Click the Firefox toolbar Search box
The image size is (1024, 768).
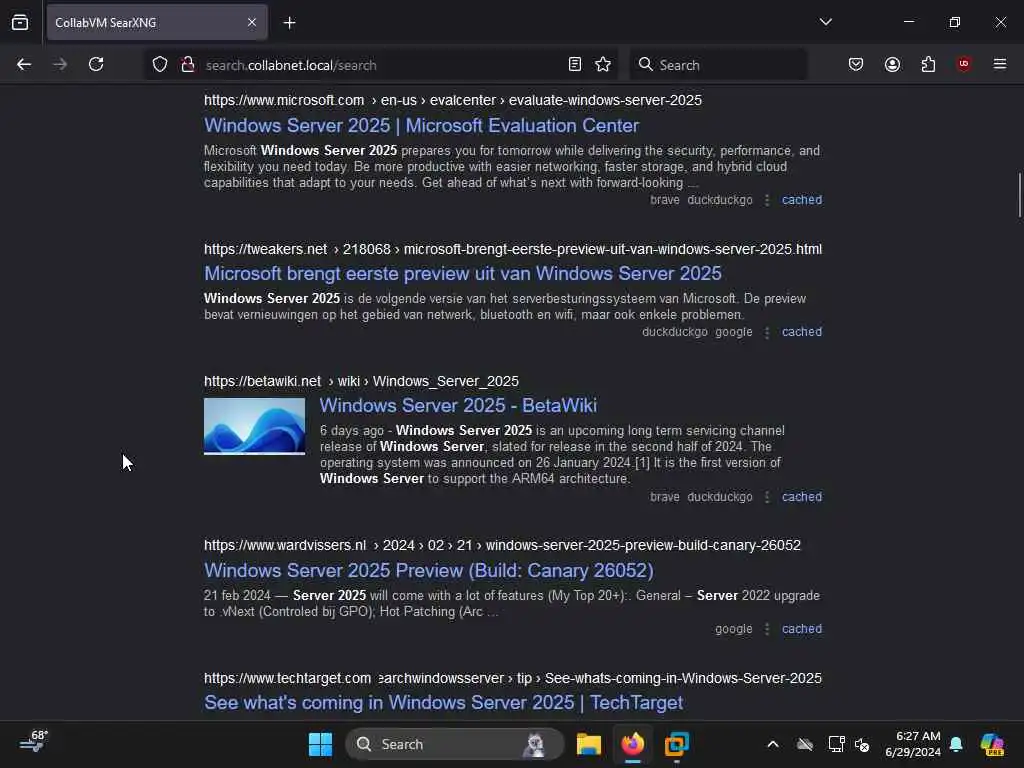pyautogui.click(x=718, y=65)
